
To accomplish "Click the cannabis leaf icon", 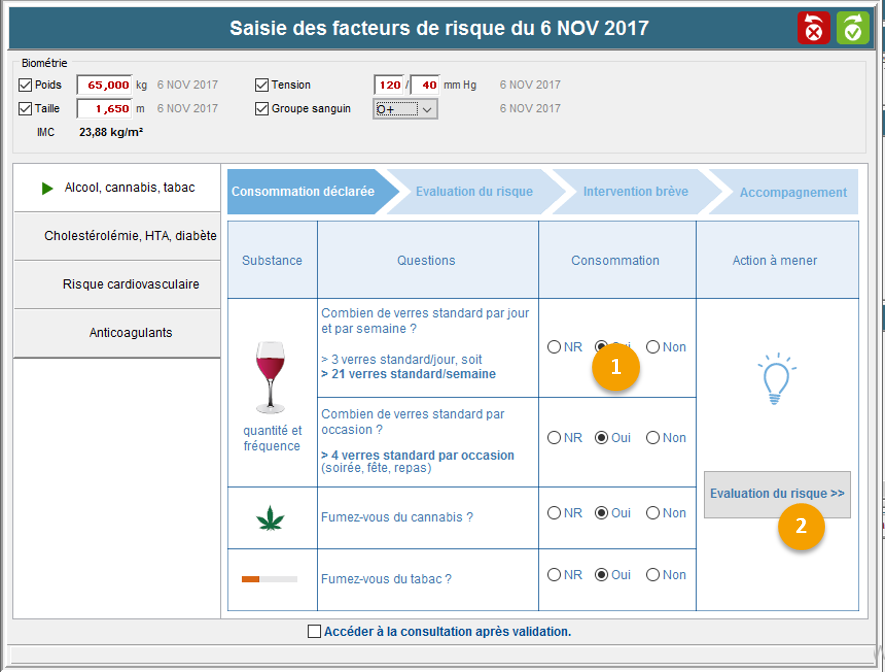I will (270, 518).
